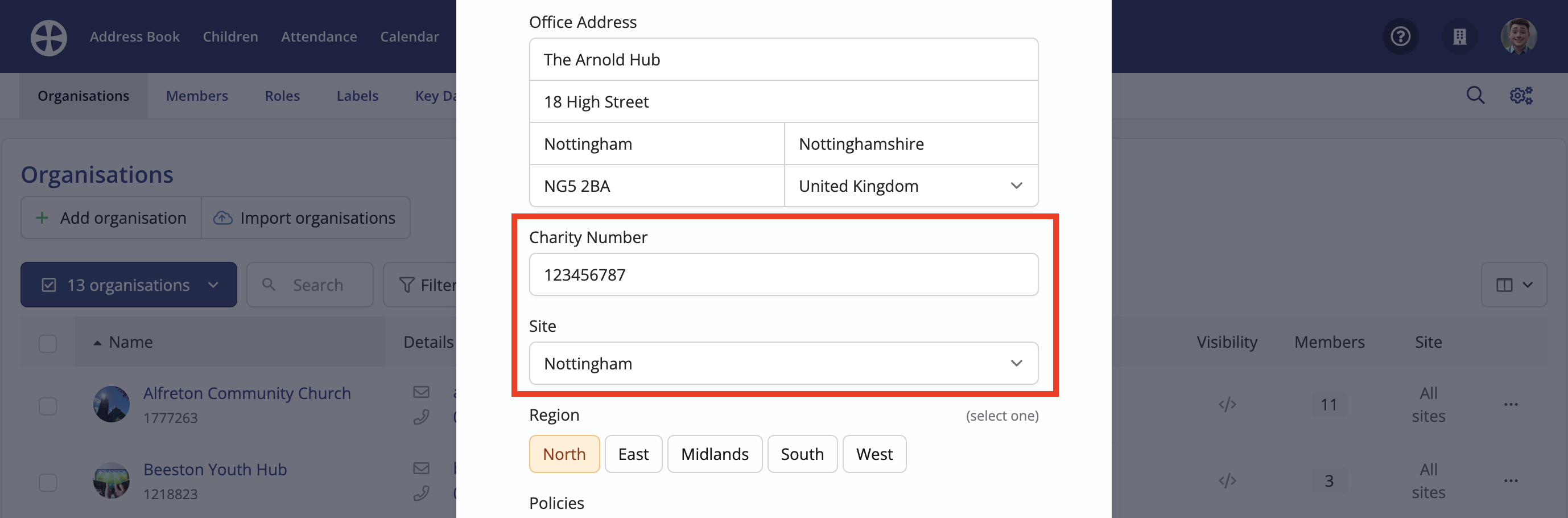
Task: Open Beeston Youth Hub three-dot menu
Action: point(1511,481)
